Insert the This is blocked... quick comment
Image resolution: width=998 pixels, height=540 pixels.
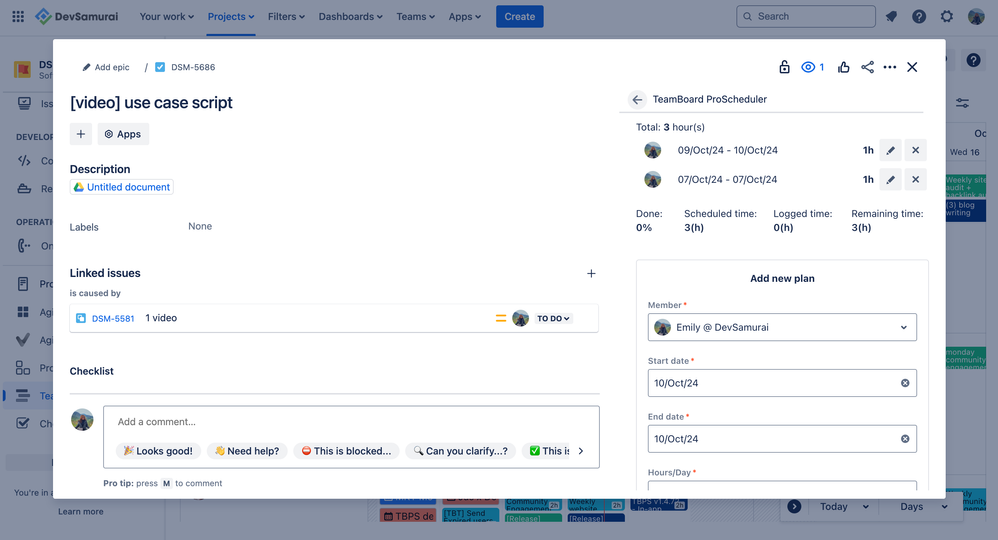[x=346, y=451]
